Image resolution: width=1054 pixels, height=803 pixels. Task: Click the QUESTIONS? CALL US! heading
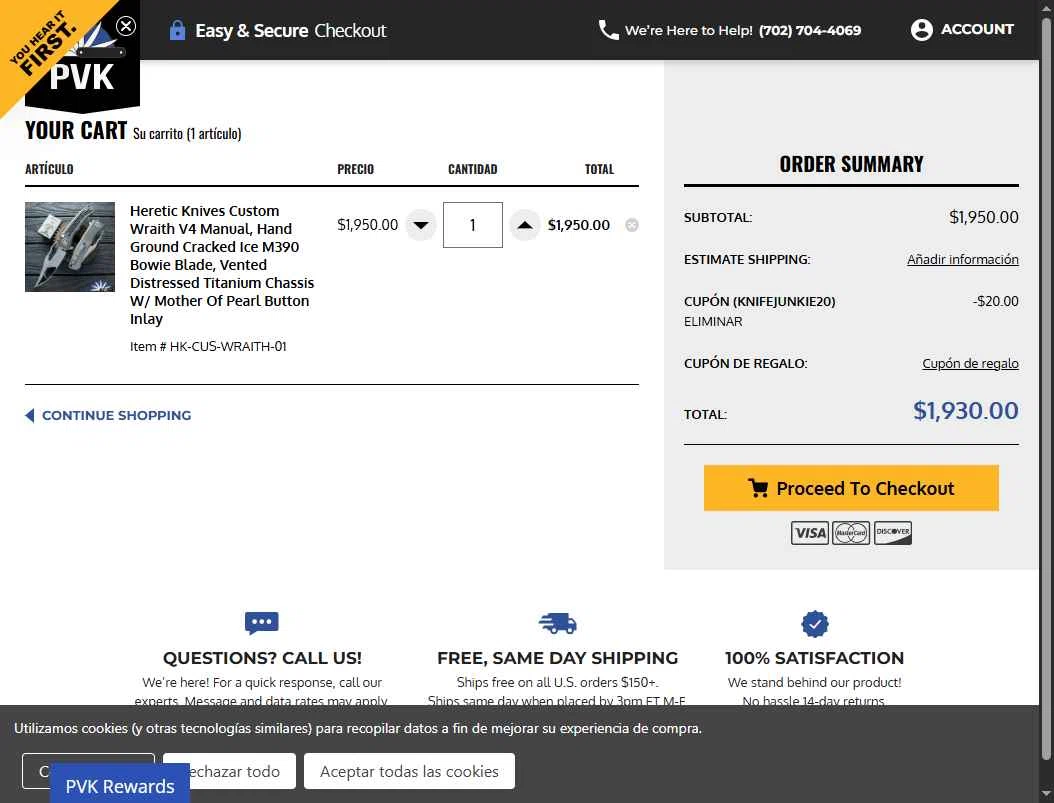click(262, 658)
